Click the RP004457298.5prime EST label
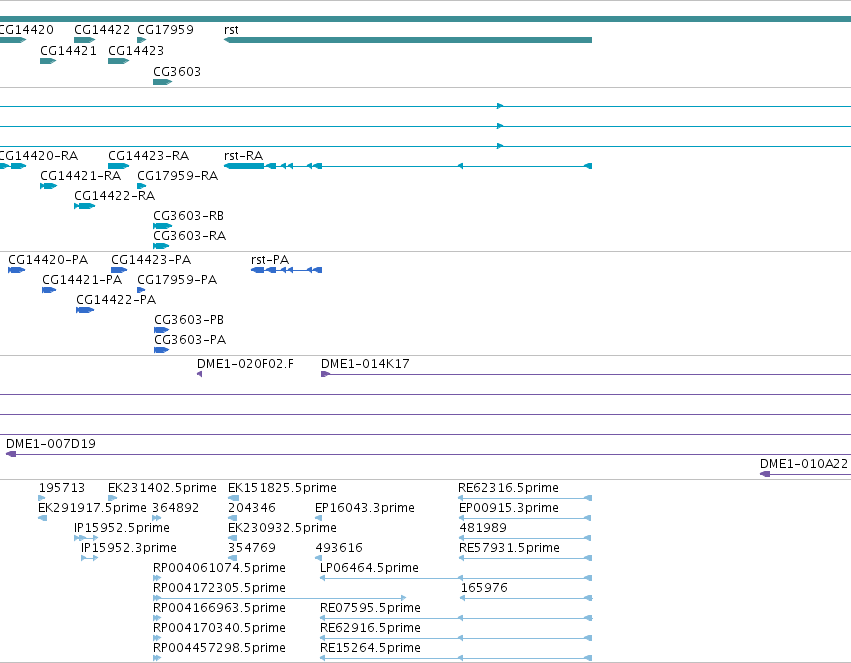The image size is (851, 663). tap(219, 649)
